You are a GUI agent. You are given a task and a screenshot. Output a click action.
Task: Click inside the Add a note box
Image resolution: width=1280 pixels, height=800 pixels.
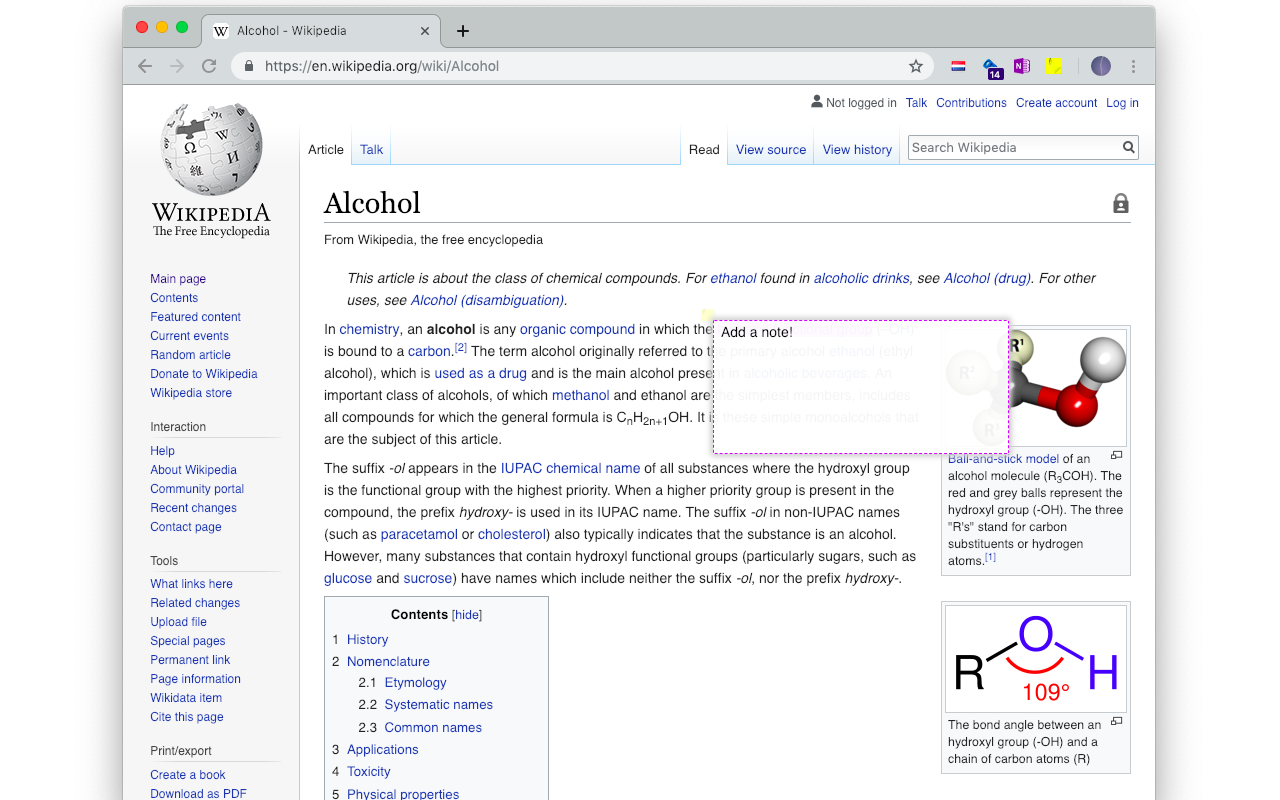(861, 387)
